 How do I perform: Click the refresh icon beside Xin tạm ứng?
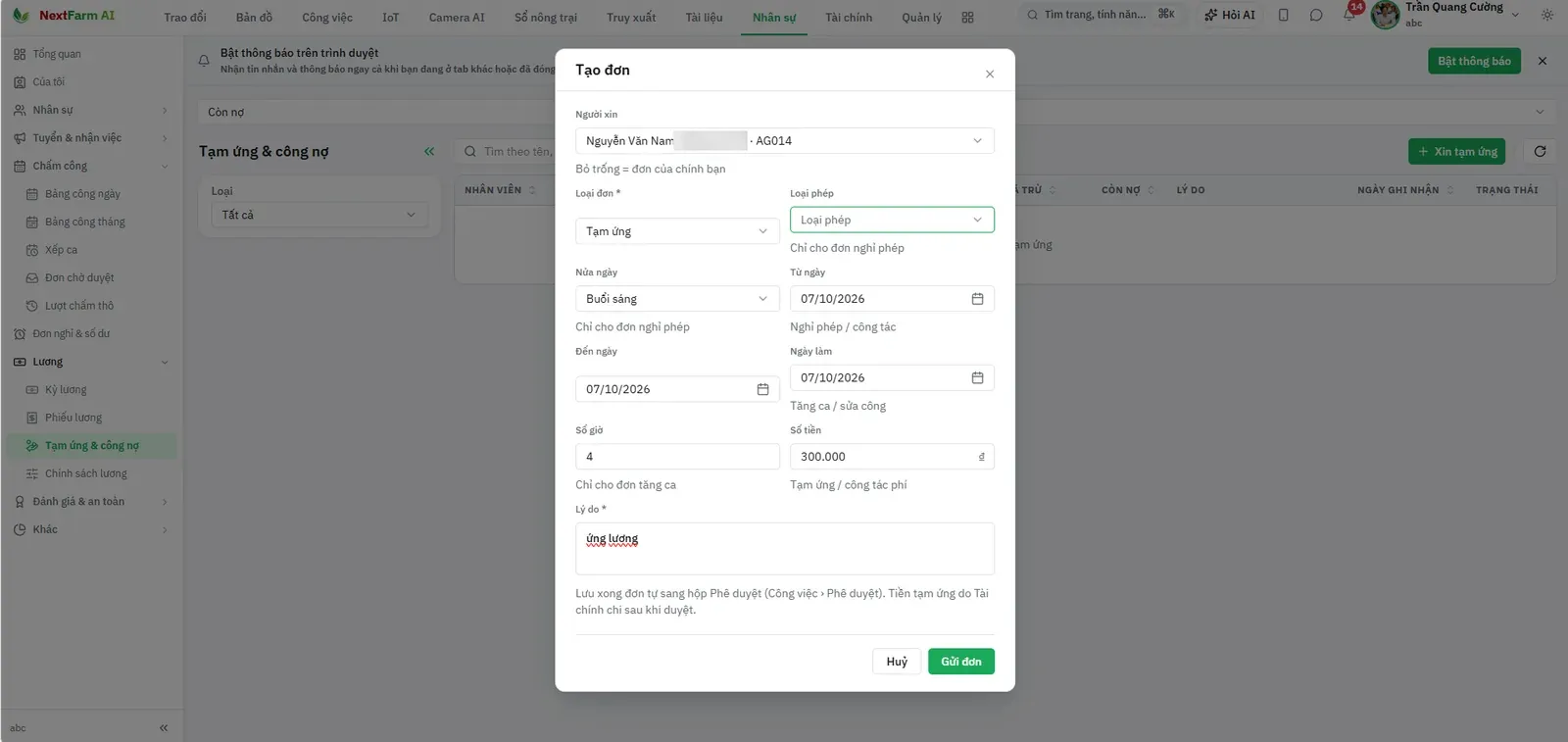coord(1540,152)
